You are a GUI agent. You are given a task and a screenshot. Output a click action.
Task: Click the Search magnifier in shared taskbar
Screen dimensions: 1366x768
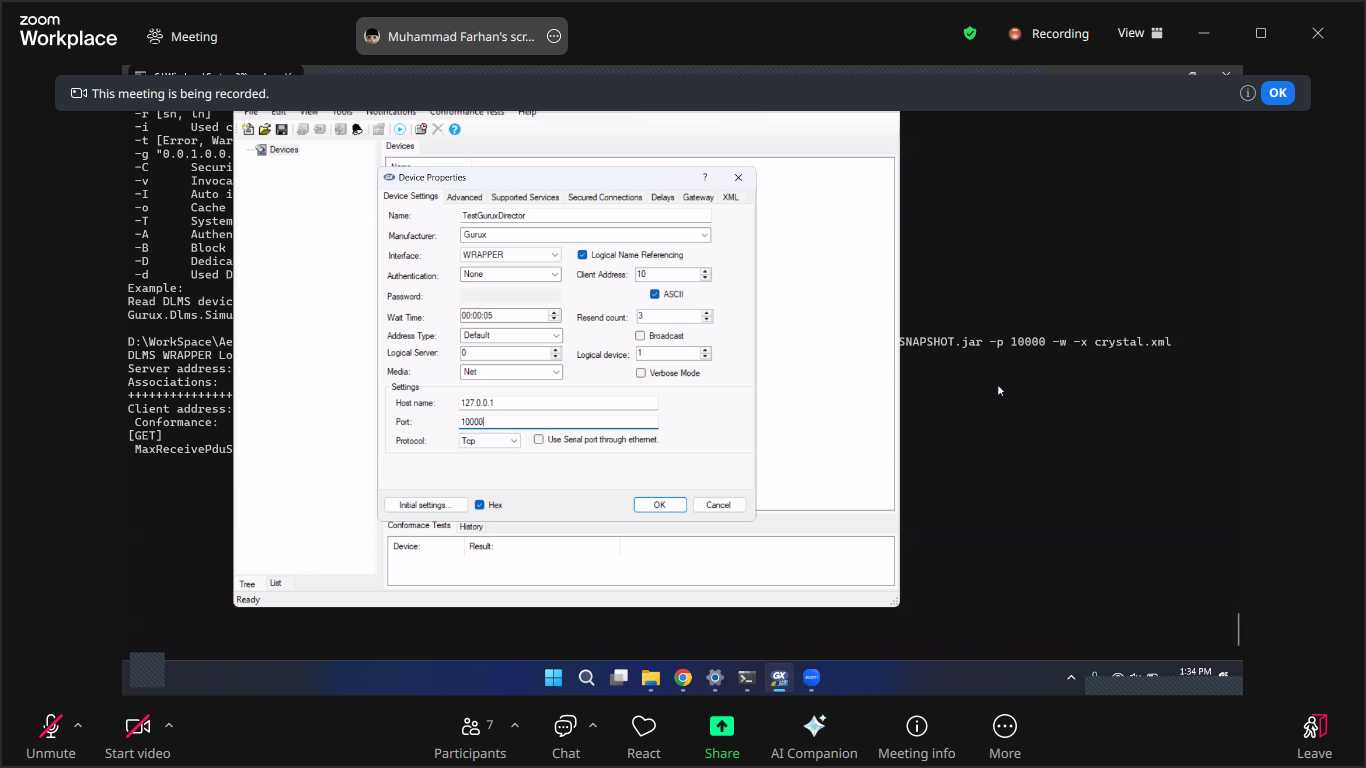click(587, 678)
